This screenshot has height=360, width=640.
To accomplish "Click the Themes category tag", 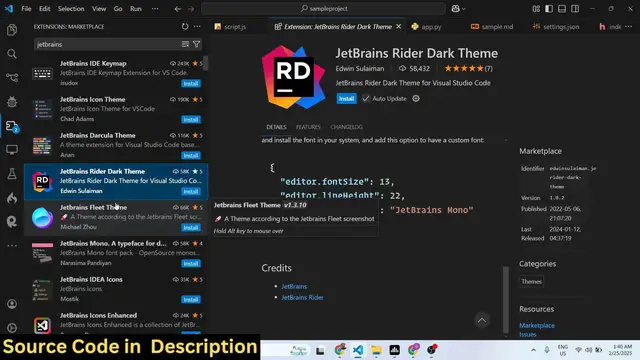I will 531,282.
